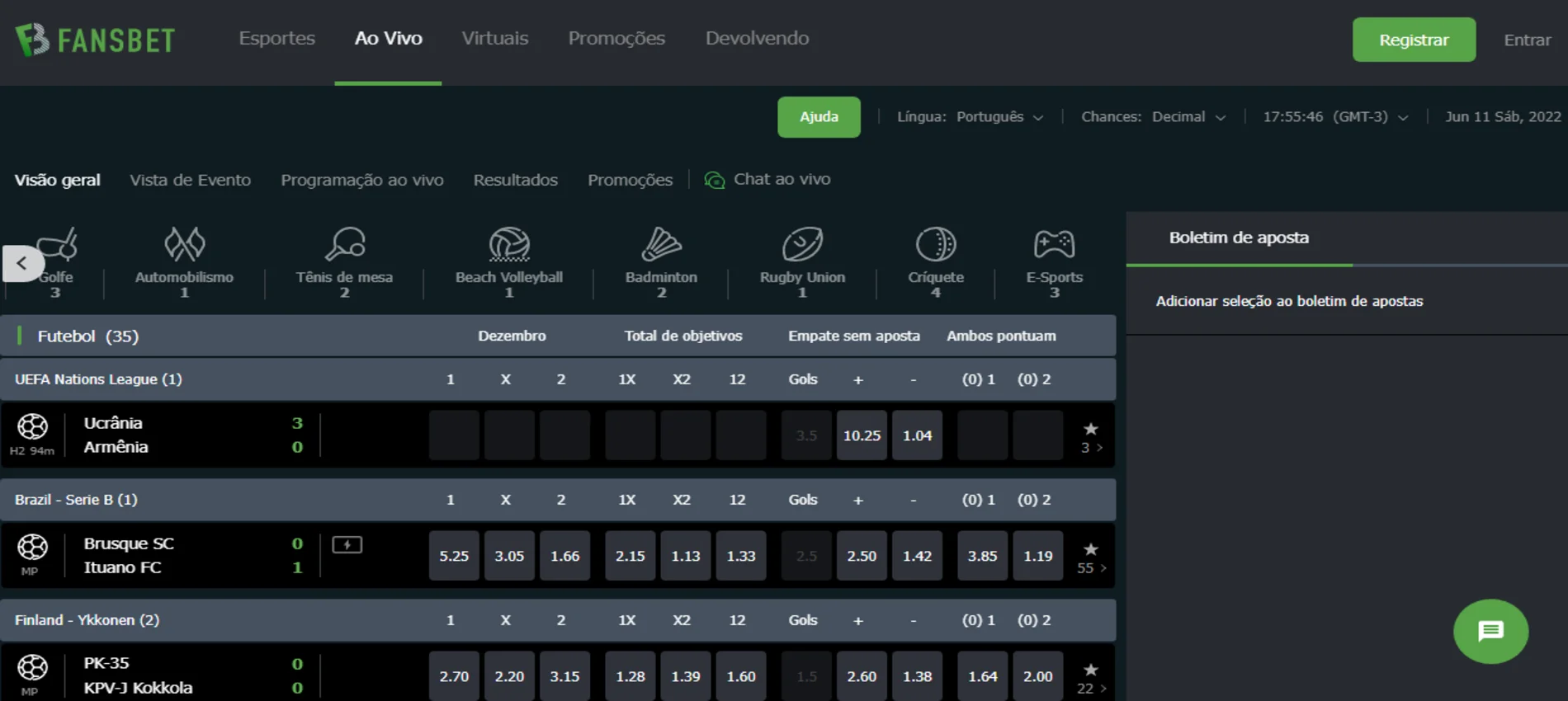Switch to Programação ao vivo tab
The width and height of the screenshot is (1568, 701).
361,180
